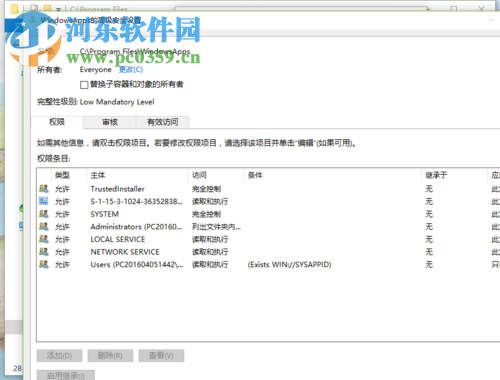The image size is (500, 380).
Task: Sort by the 类型 column header
Action: [x=62, y=175]
